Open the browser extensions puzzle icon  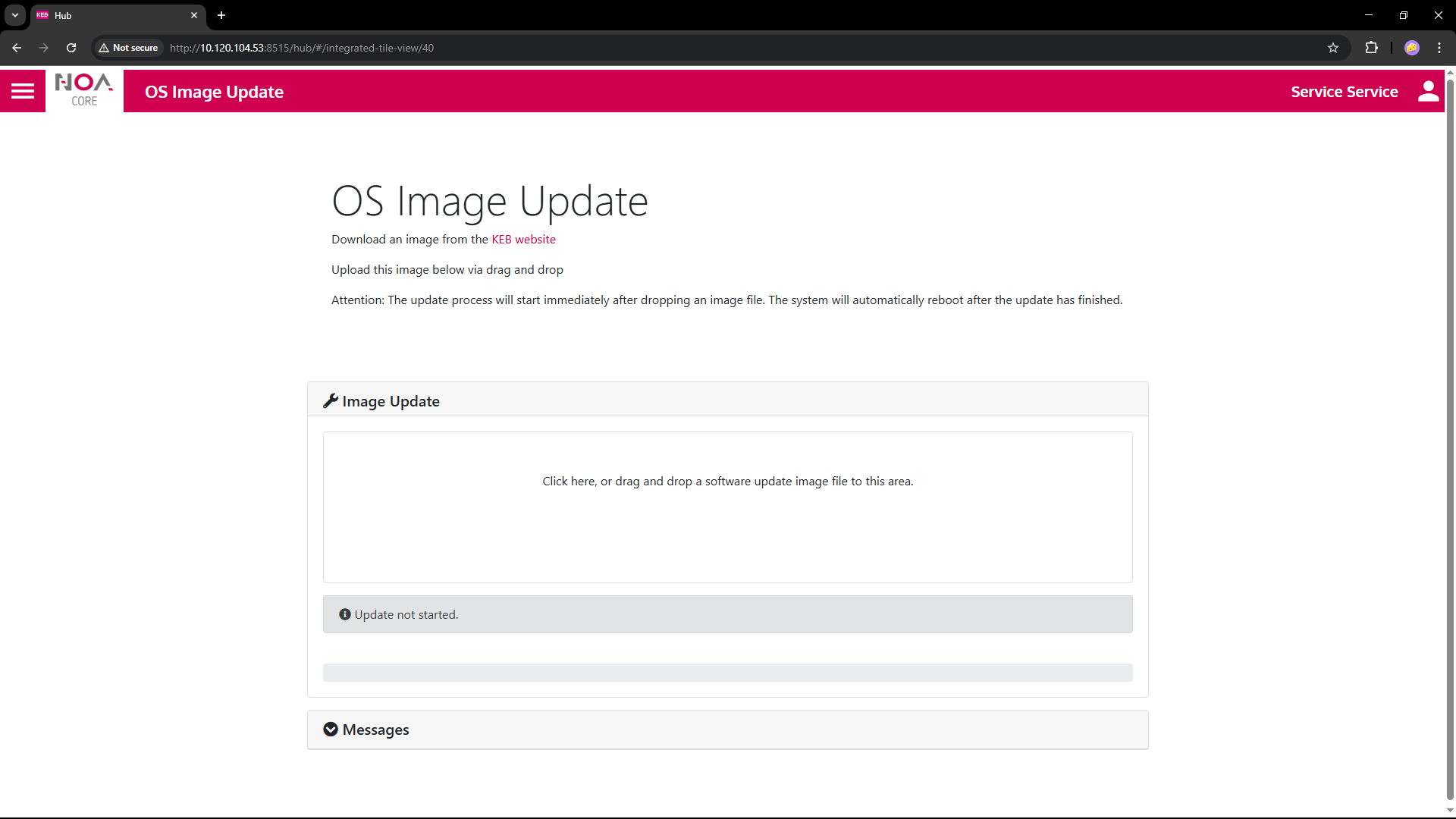coord(1371,48)
